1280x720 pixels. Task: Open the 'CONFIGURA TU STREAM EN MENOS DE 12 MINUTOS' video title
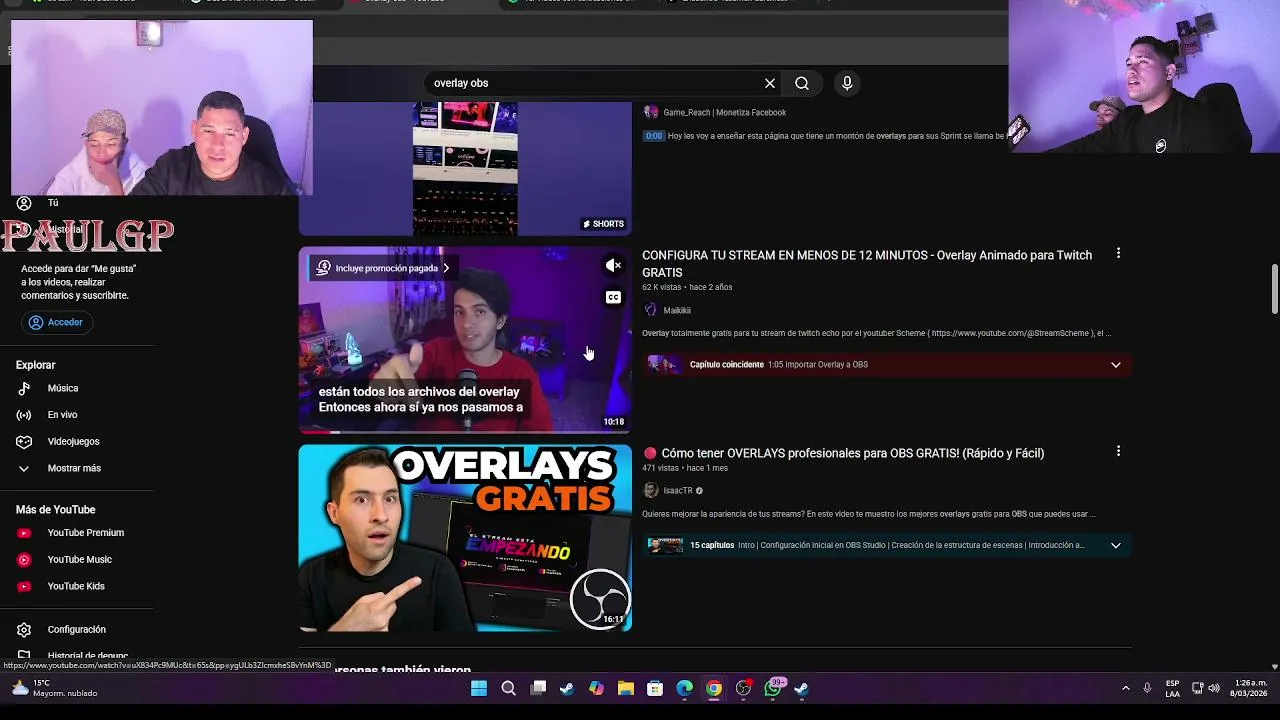pyautogui.click(x=867, y=264)
